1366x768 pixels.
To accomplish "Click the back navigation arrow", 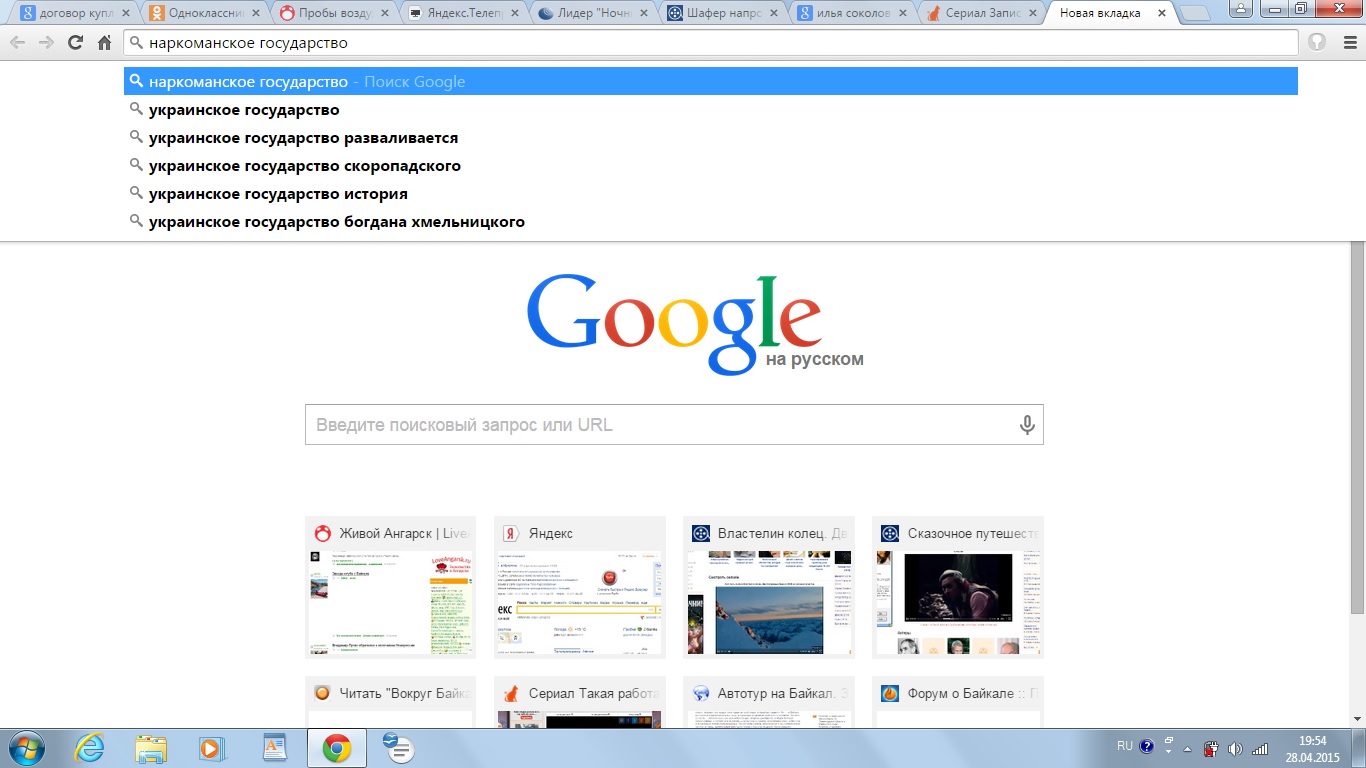I will click(17, 43).
